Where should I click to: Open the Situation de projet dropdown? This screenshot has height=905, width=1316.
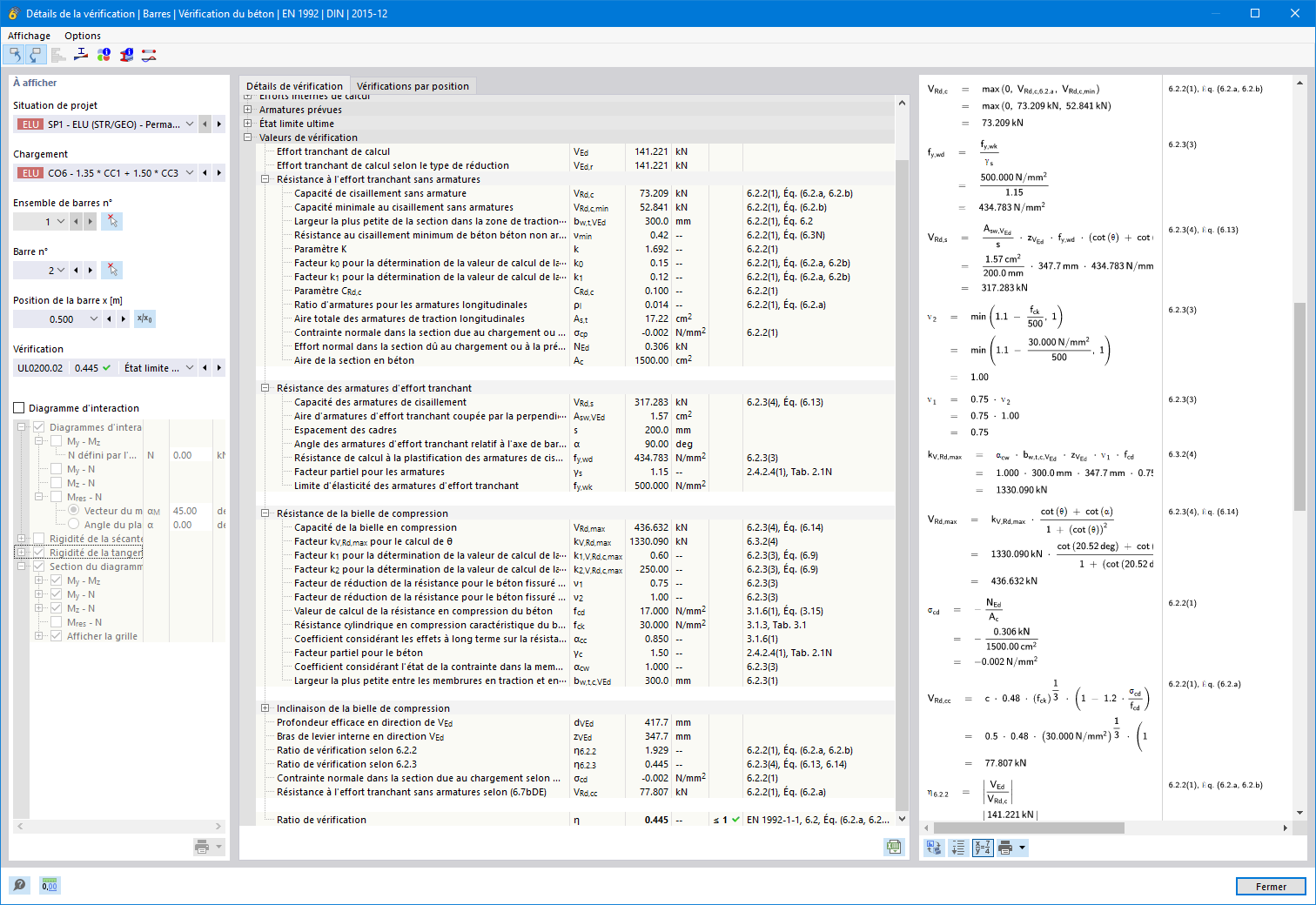click(x=190, y=124)
